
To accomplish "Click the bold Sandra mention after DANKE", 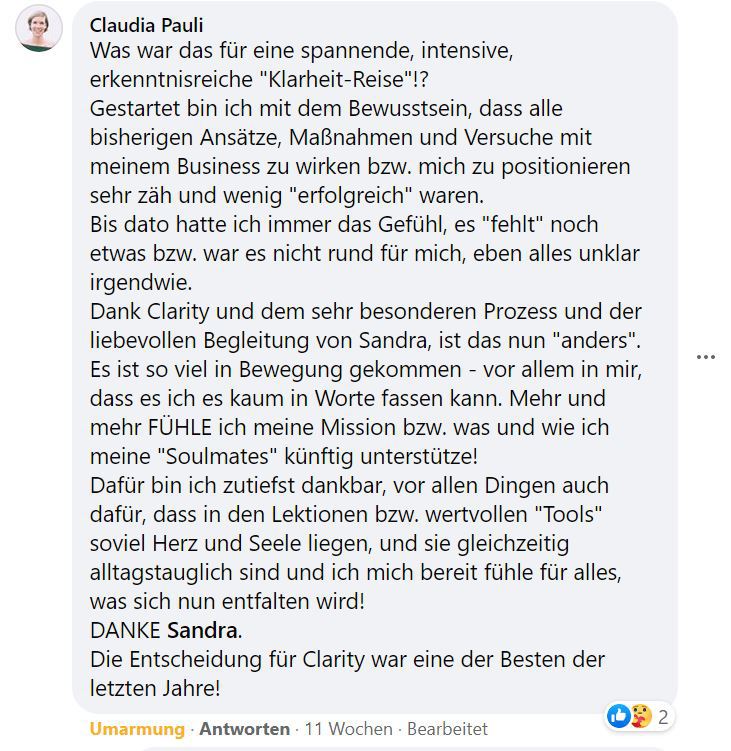I will (203, 631).
